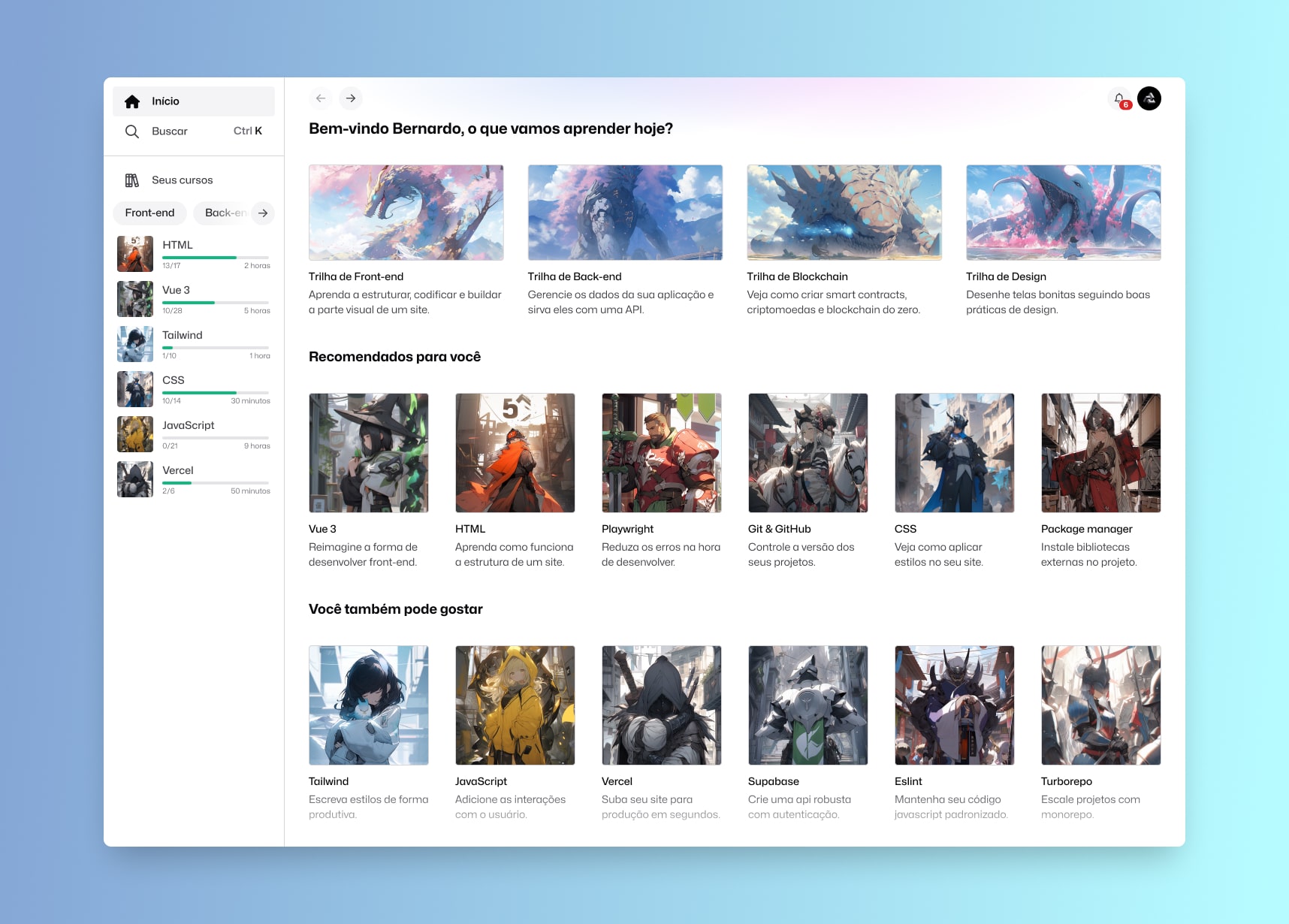Open Buscar search field

194,131
